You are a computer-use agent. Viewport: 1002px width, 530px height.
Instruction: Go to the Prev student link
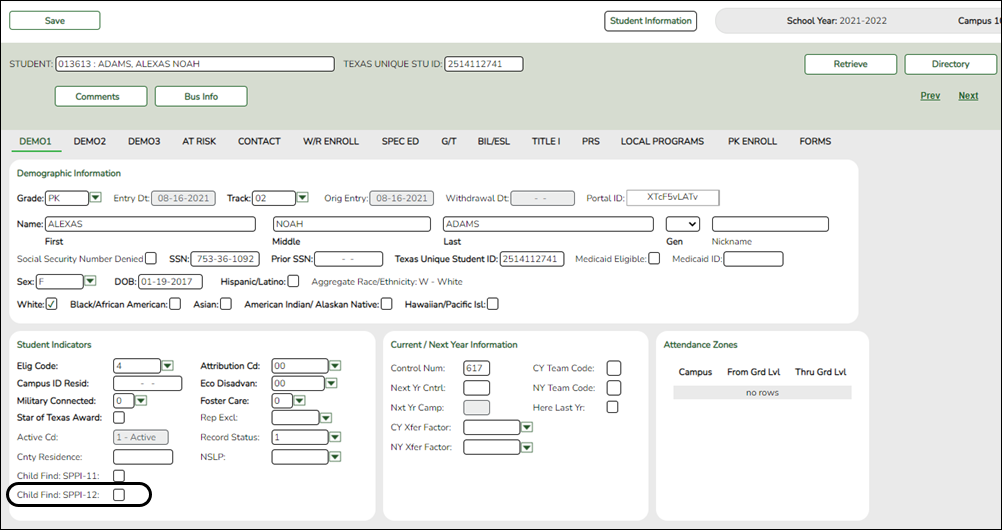[x=930, y=96]
